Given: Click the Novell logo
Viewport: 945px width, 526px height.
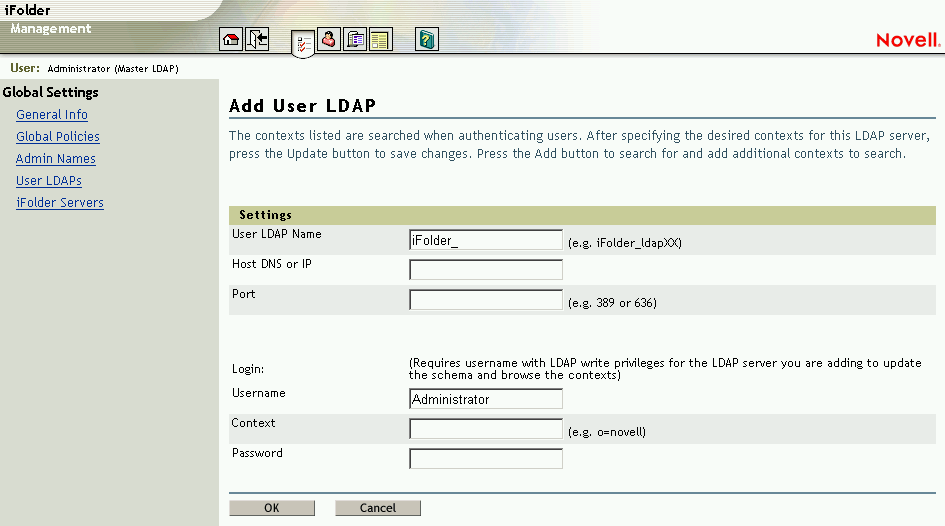Looking at the screenshot, I should tap(907, 40).
